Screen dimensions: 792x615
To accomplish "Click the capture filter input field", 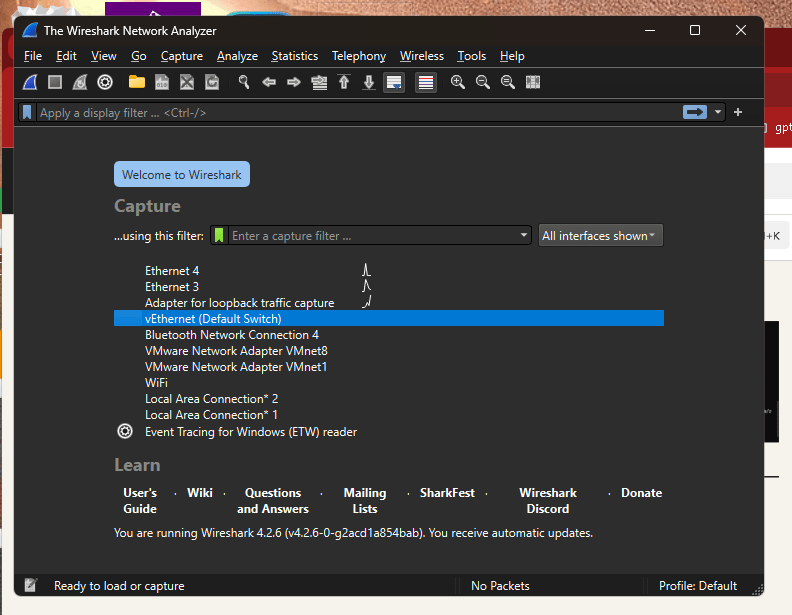I will (x=373, y=236).
